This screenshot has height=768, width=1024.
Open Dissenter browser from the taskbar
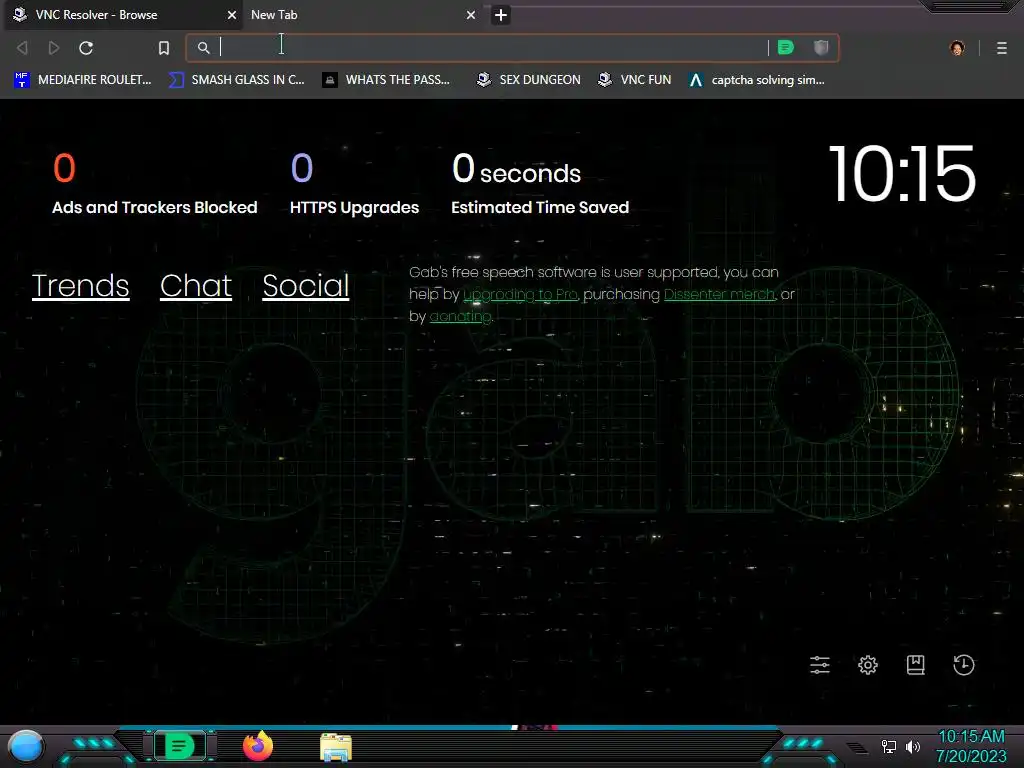click(179, 746)
